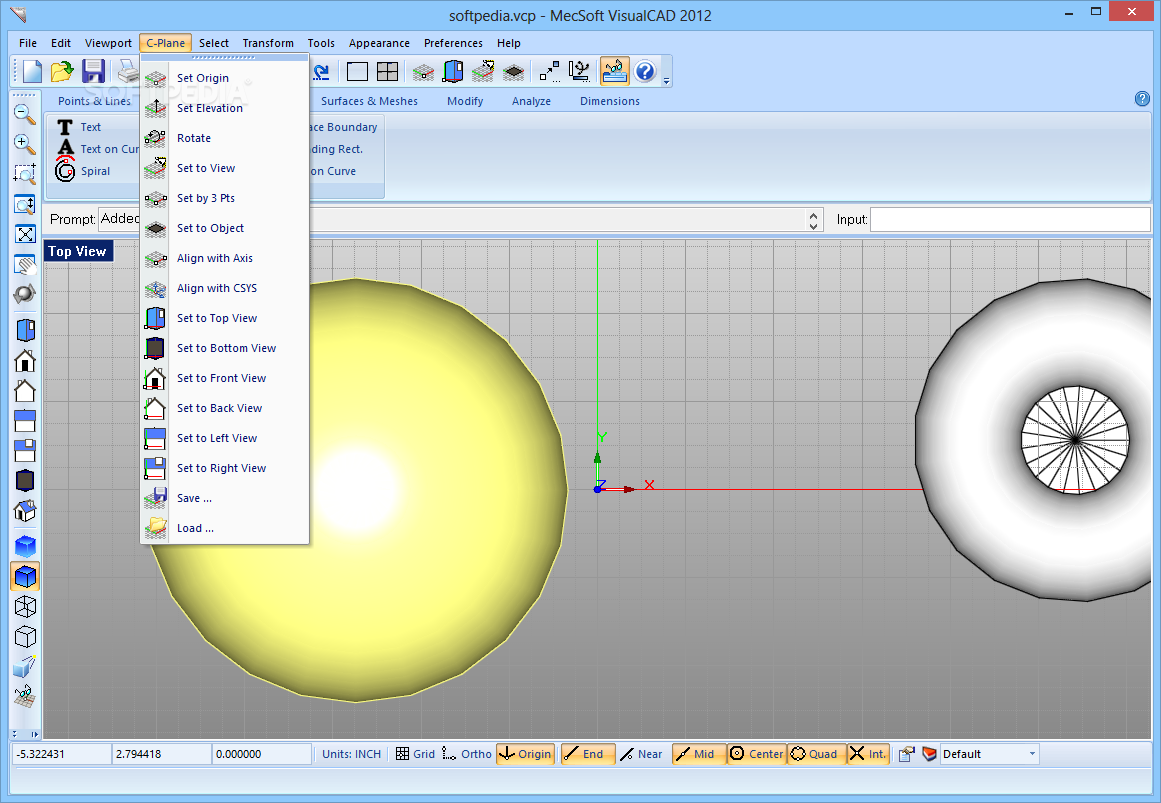1161x803 pixels.
Task: Choose Save ... in C-Plane menu
Action: pos(224,498)
